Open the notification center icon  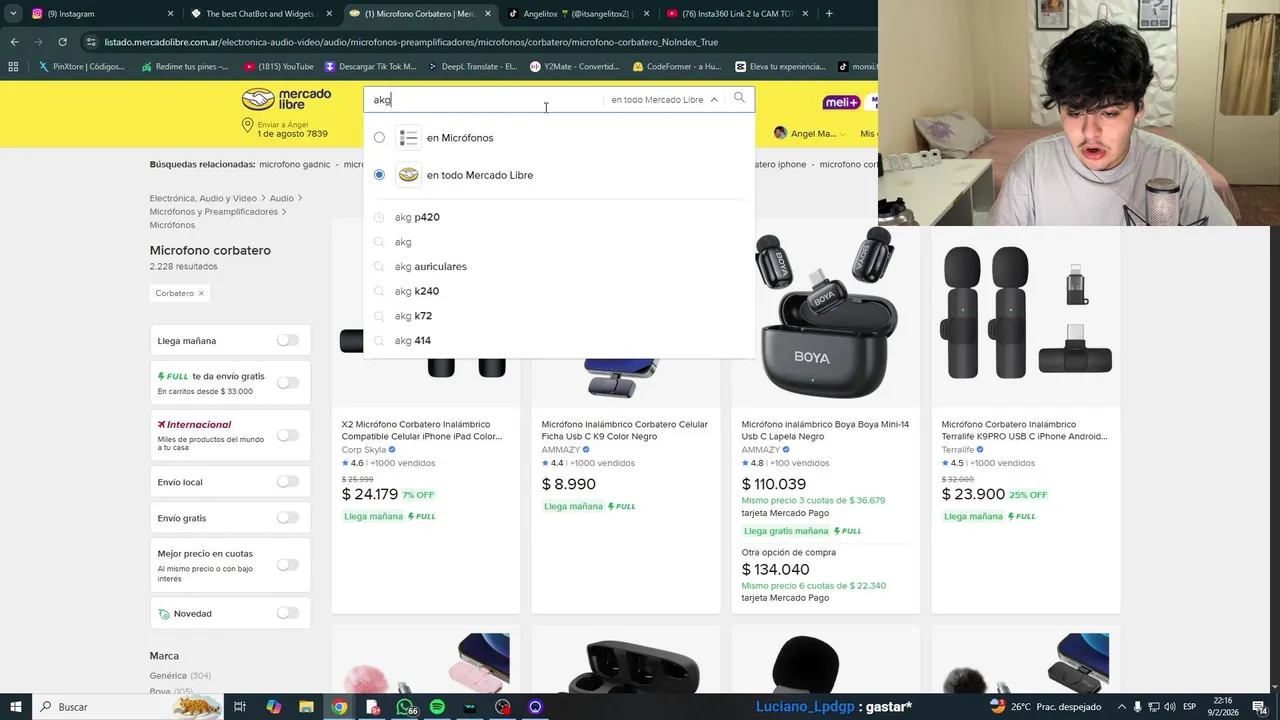[1259, 707]
